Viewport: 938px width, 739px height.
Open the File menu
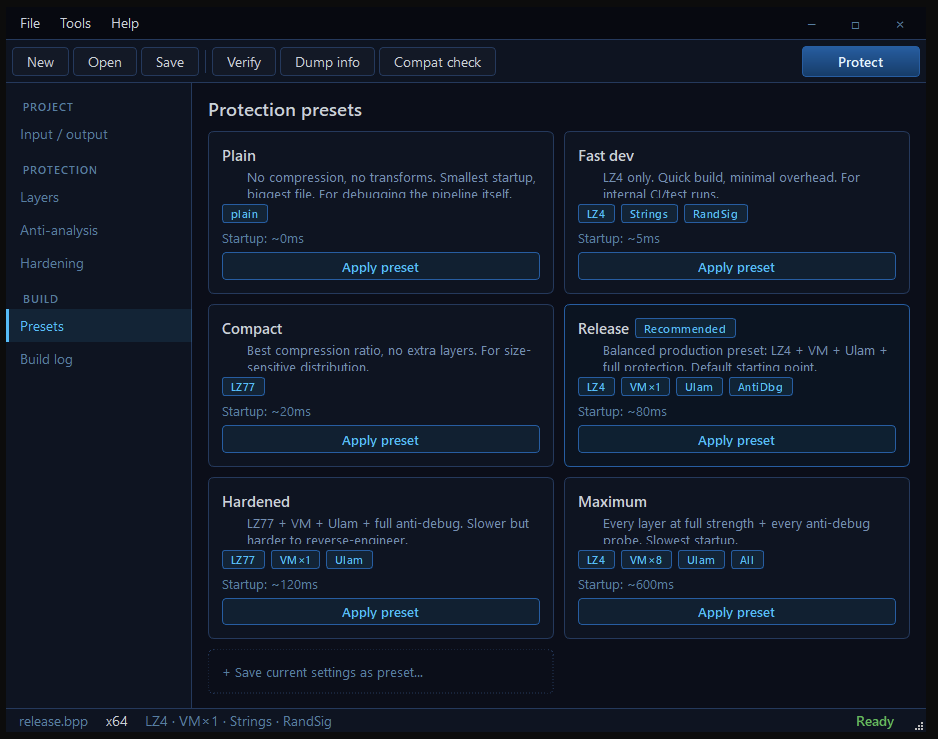pos(30,23)
